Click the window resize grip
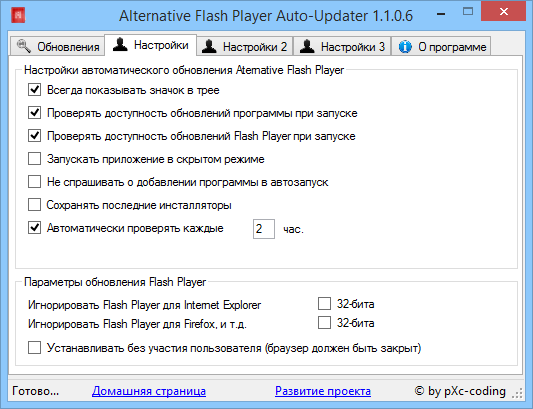This screenshot has width=533, height=409. (x=517, y=393)
